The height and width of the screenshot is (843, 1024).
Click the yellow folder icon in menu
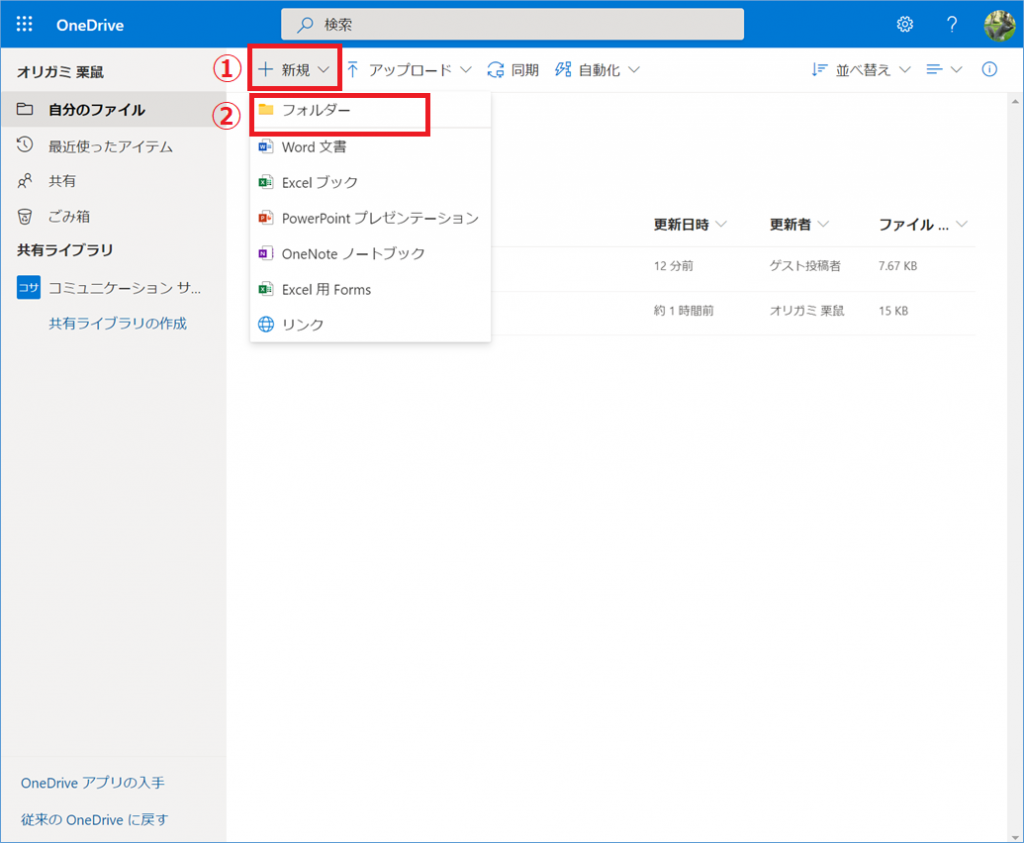[x=266, y=109]
